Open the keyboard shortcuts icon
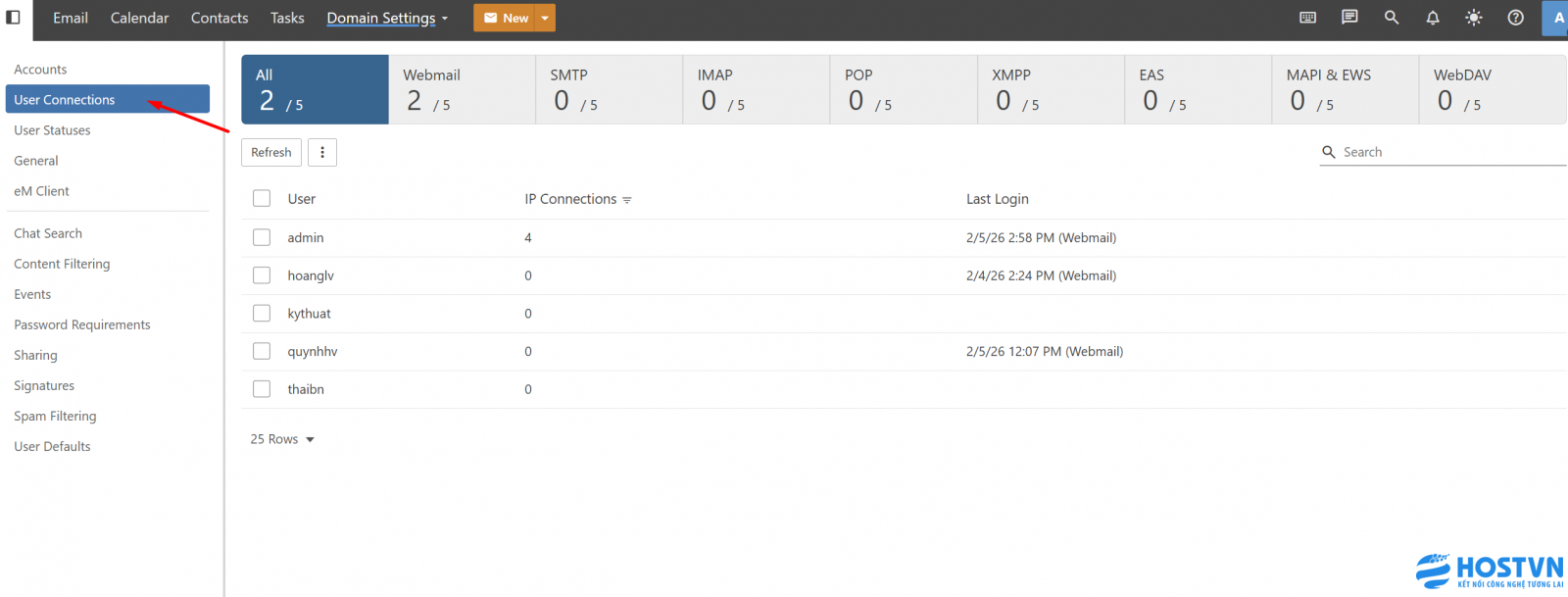The height and width of the screenshot is (597, 1568). click(x=1307, y=18)
